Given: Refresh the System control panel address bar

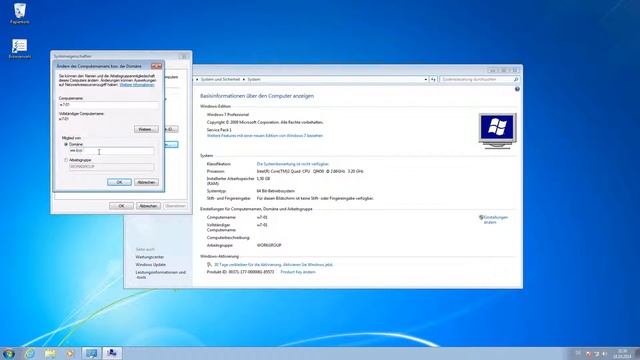Looking at the screenshot, I should coord(433,79).
